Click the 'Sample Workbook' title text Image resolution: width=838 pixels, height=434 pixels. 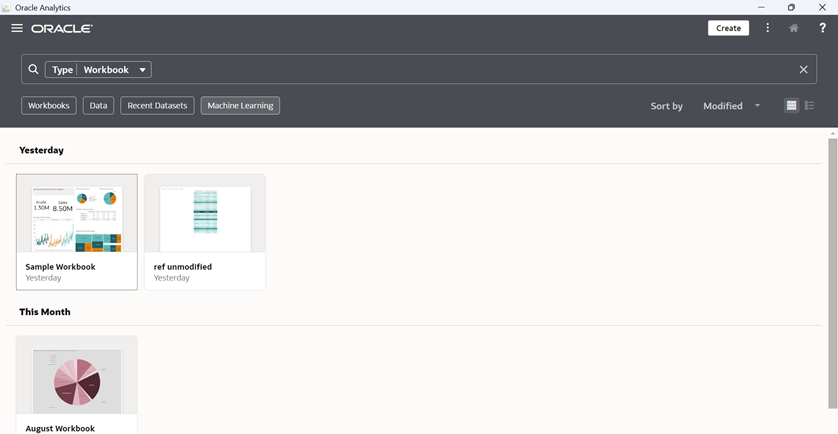[60, 267]
